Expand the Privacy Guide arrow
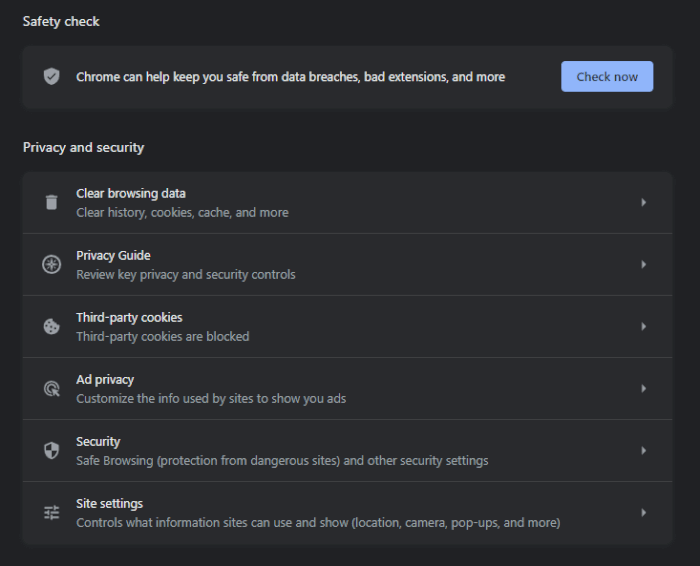 pos(643,264)
